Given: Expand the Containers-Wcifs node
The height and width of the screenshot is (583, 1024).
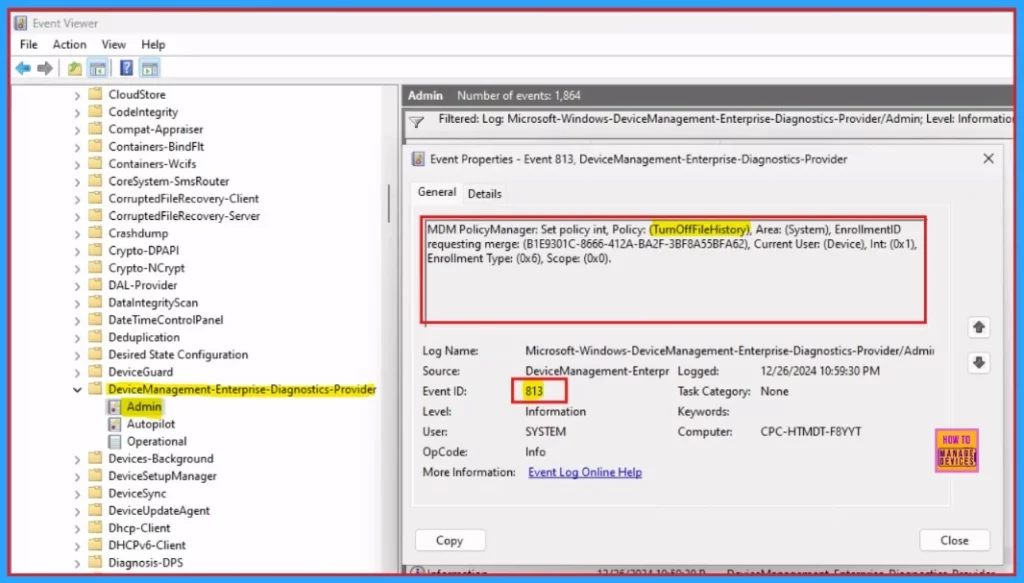Looking at the screenshot, I should pyautogui.click(x=77, y=165).
